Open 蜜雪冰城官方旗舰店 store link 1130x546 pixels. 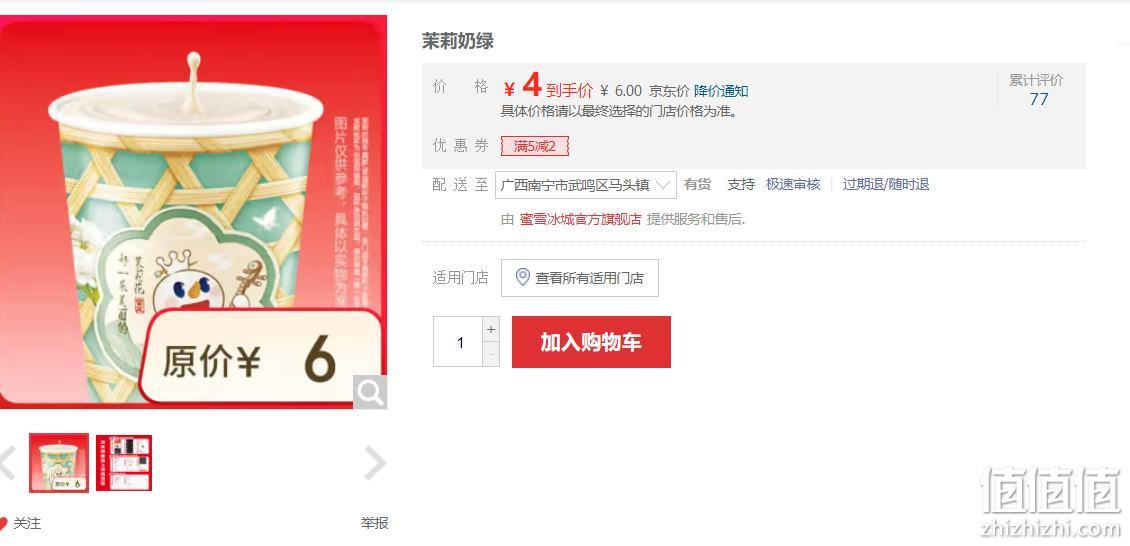point(580,219)
